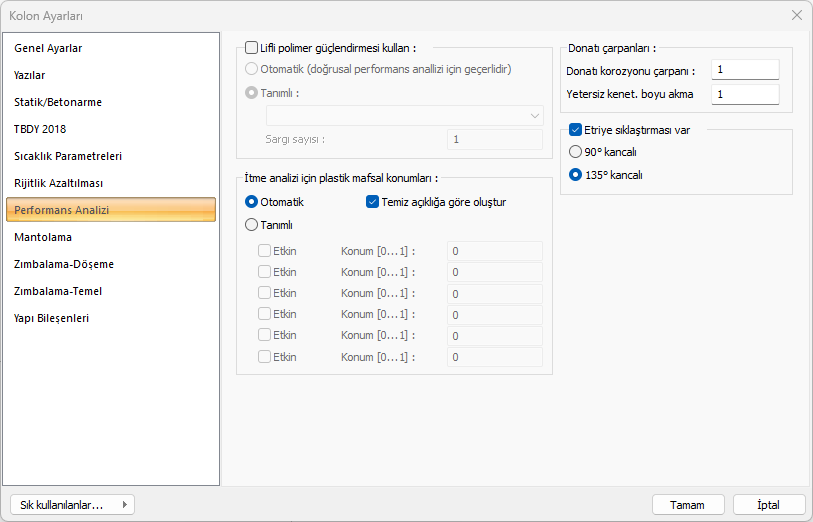The width and height of the screenshot is (813, 522).
Task: Open Zımbalama-Döşeme settings
Action: tap(64, 264)
